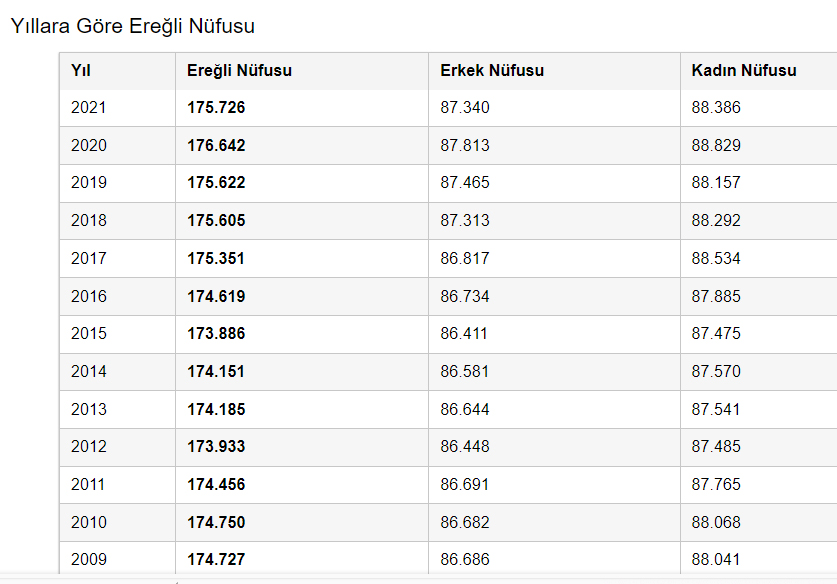The width and height of the screenshot is (837, 584).
Task: Click female population value 87.570
Action: tap(716, 371)
